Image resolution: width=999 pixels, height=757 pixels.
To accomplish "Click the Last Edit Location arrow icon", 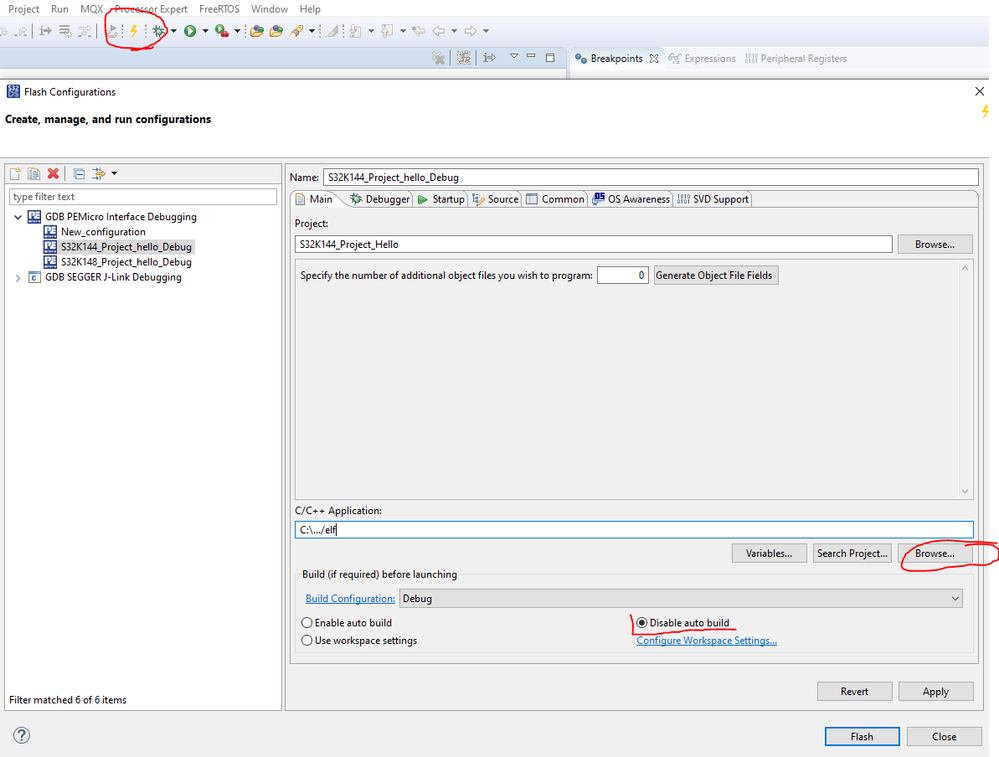I will pyautogui.click(x=419, y=31).
